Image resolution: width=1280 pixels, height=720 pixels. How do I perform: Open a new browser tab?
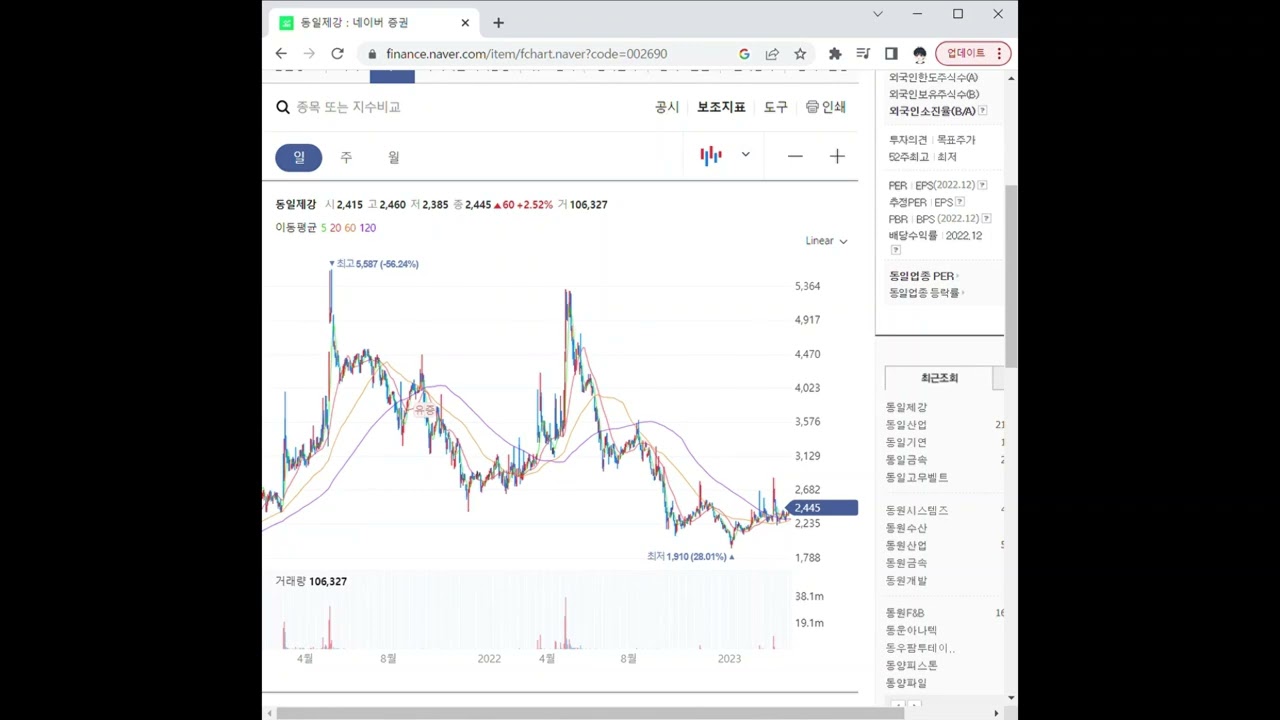[498, 23]
